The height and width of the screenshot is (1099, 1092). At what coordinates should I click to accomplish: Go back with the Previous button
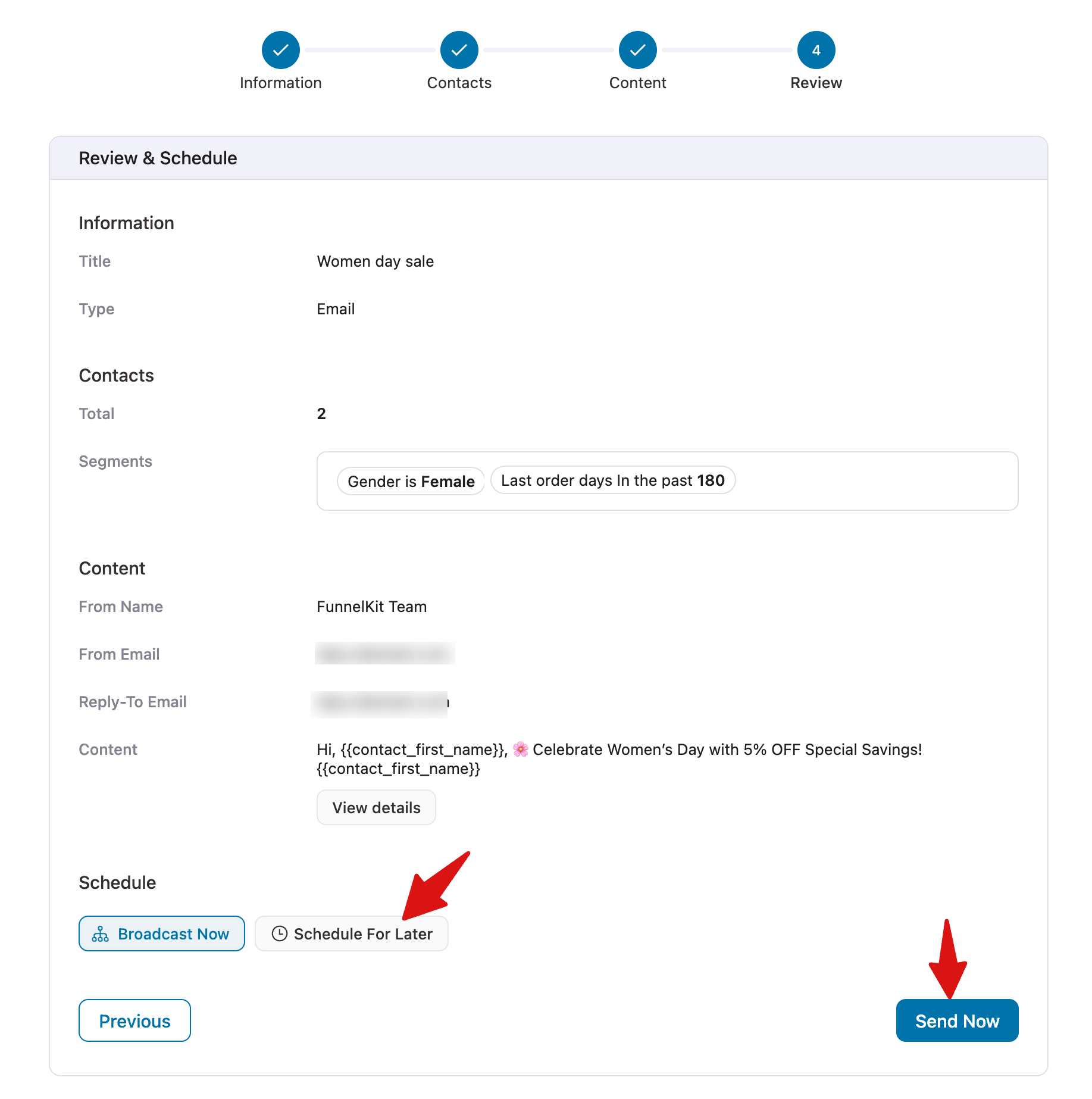coord(134,1020)
